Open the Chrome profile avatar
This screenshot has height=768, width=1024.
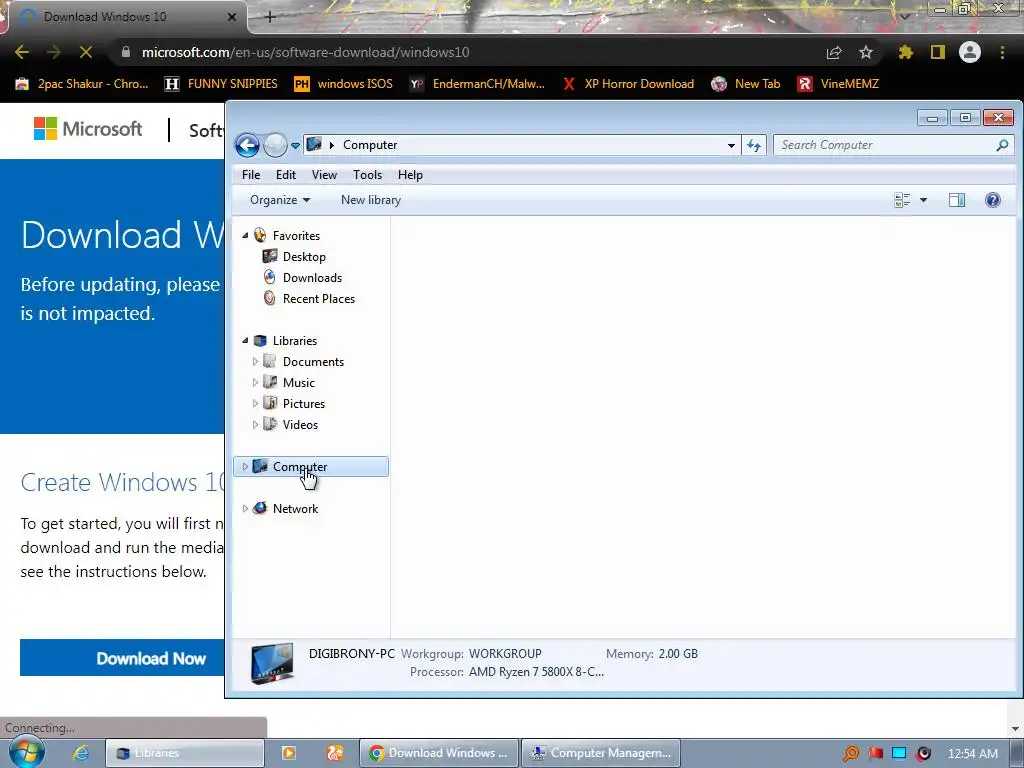click(970, 52)
